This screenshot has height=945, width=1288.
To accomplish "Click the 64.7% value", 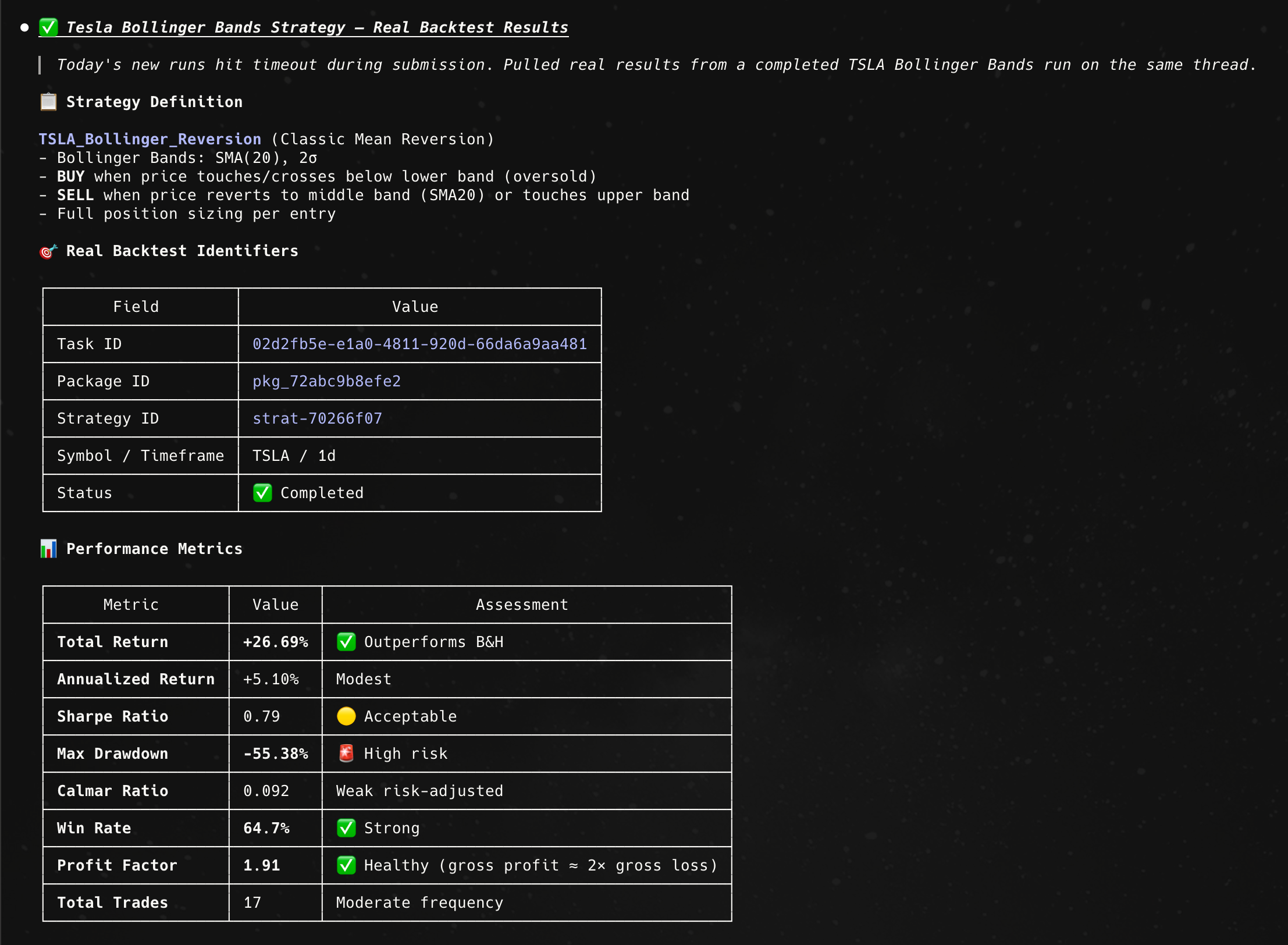I will [x=266, y=828].
